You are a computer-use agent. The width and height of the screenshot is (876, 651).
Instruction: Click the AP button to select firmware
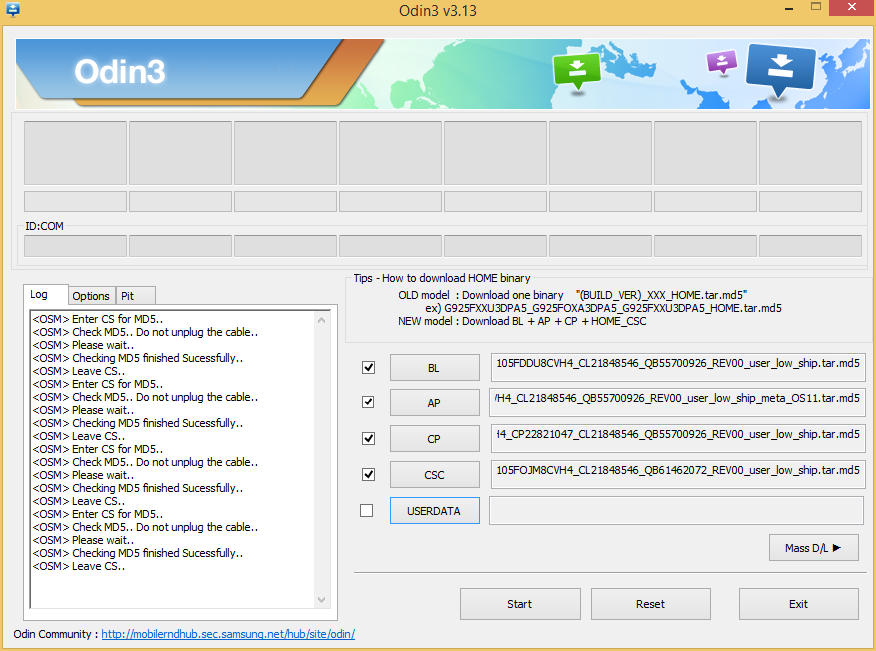click(434, 403)
